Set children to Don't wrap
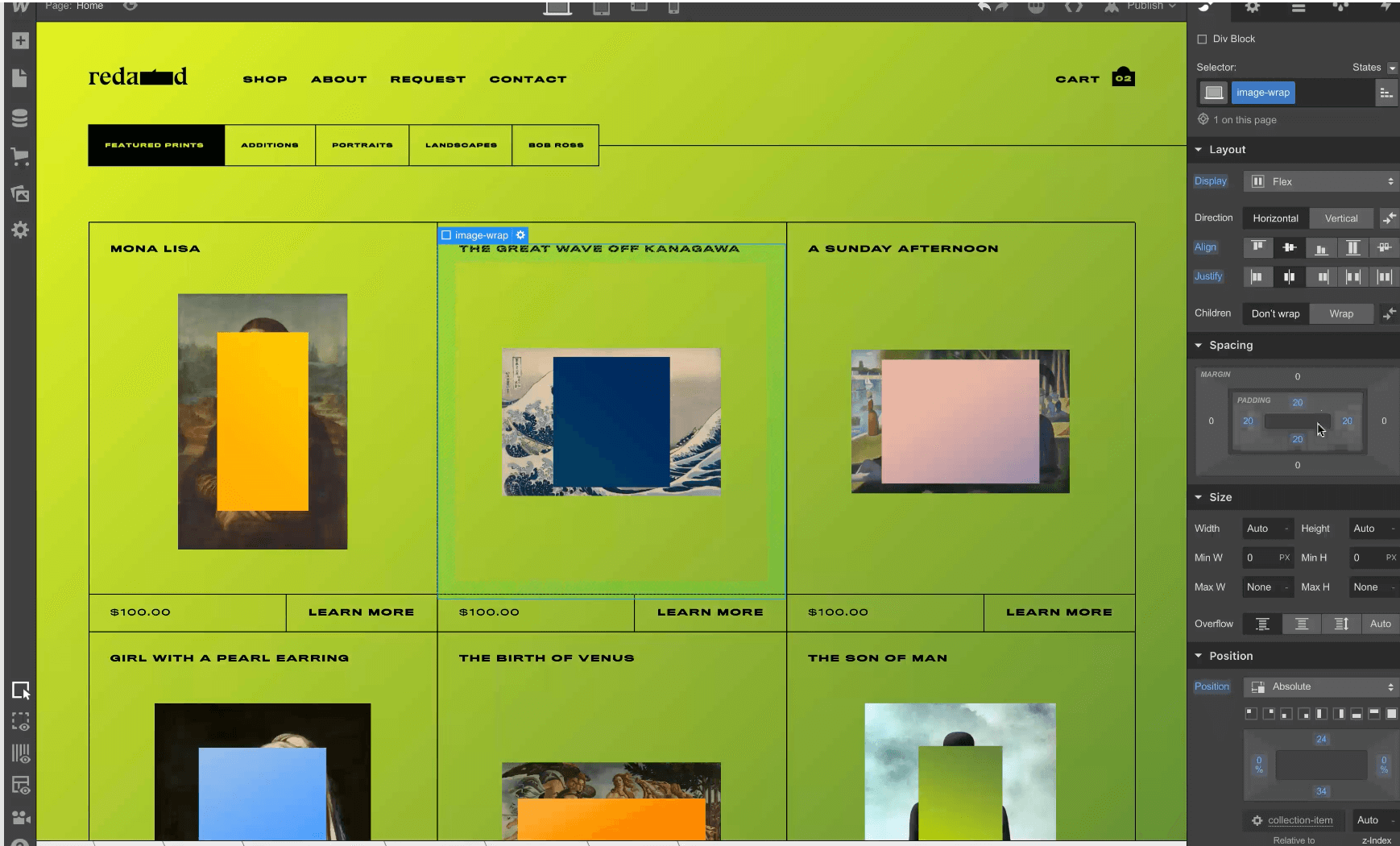The height and width of the screenshot is (846, 1400). coord(1275,313)
